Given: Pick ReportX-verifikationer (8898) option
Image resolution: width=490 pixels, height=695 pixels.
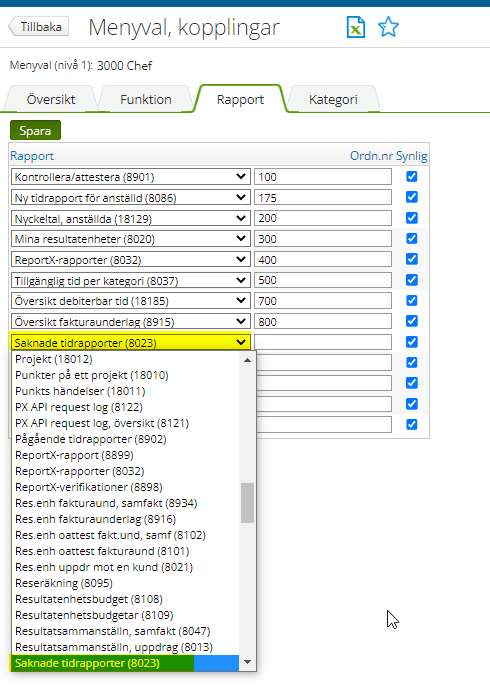Looking at the screenshot, I should [x=125, y=487].
